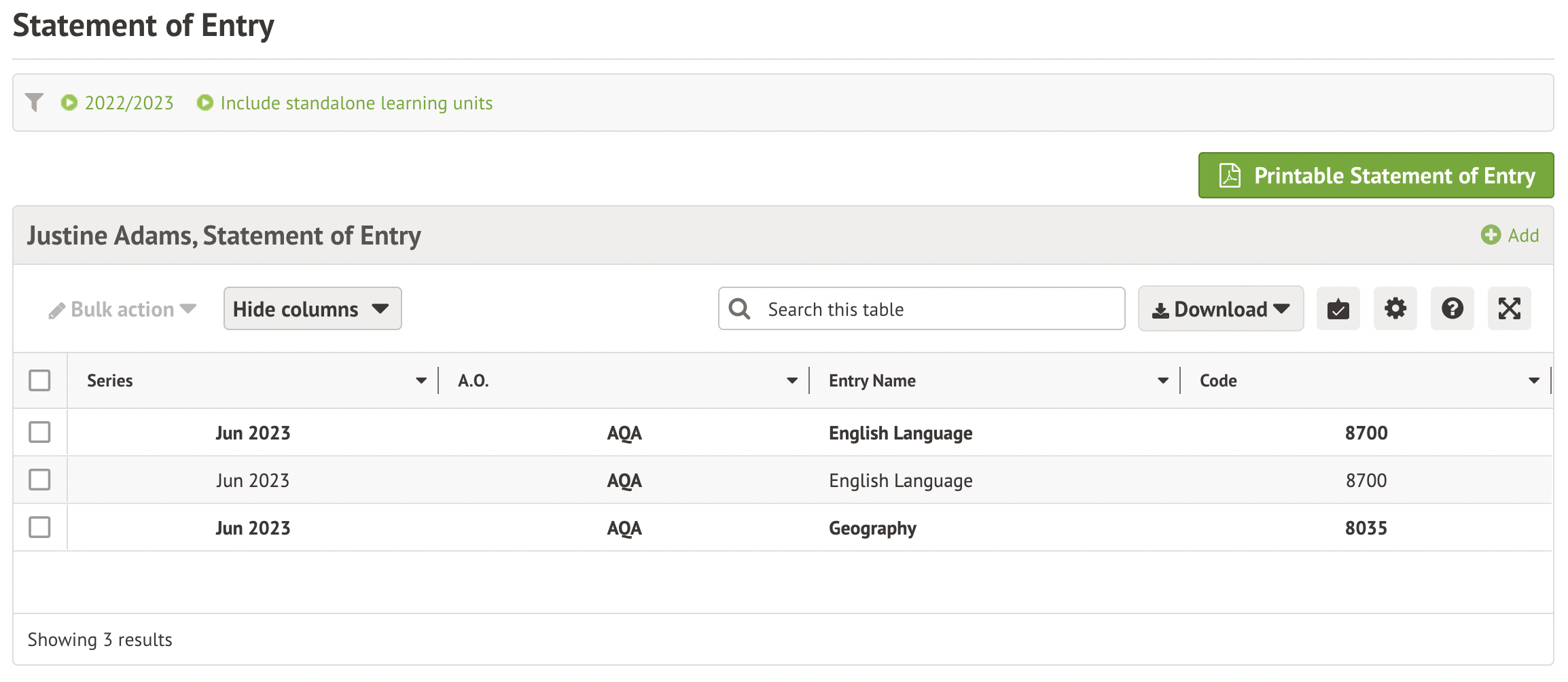The image size is (1568, 682).
Task: Click Include standalone learning units filter
Action: (x=356, y=103)
